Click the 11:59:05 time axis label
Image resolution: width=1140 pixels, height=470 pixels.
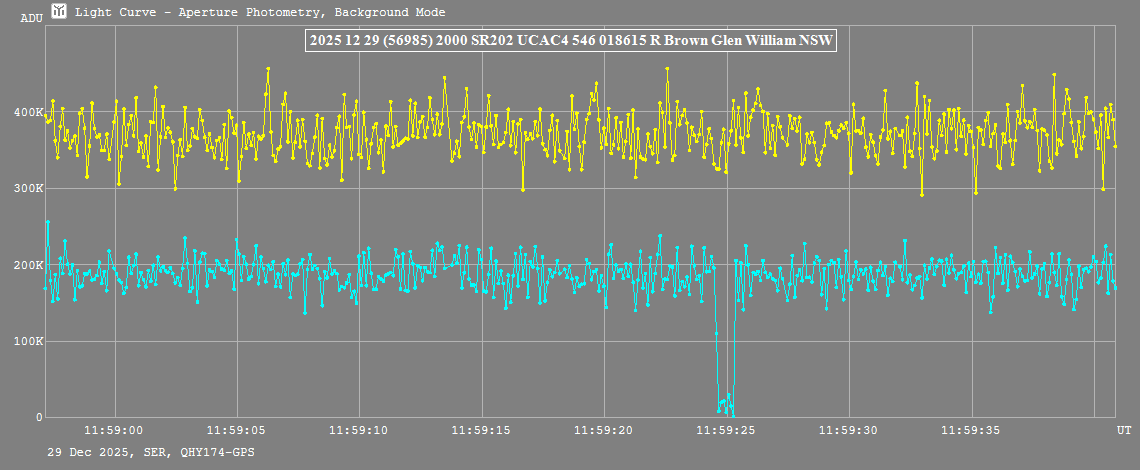237,430
